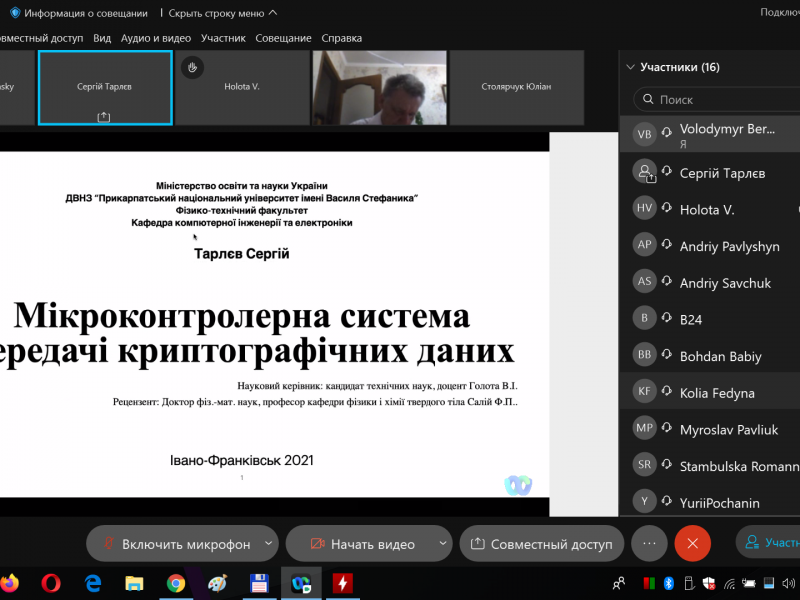Collapse the Участники (16) list
Image resolution: width=800 pixels, height=600 pixels.
point(630,68)
